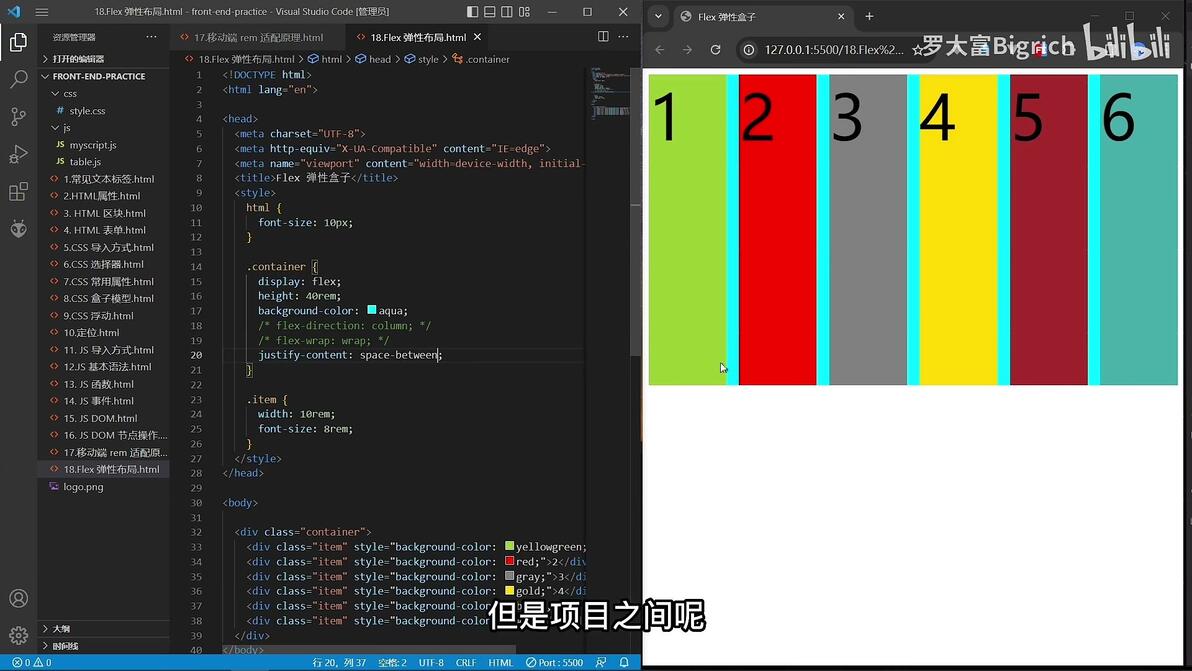
Task: Click the gray color swatch on line 35
Action: pos(509,575)
